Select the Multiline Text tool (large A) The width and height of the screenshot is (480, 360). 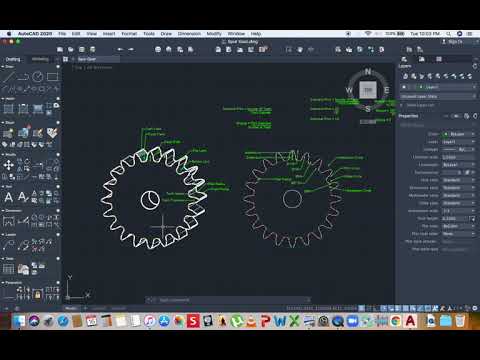pos(8,197)
